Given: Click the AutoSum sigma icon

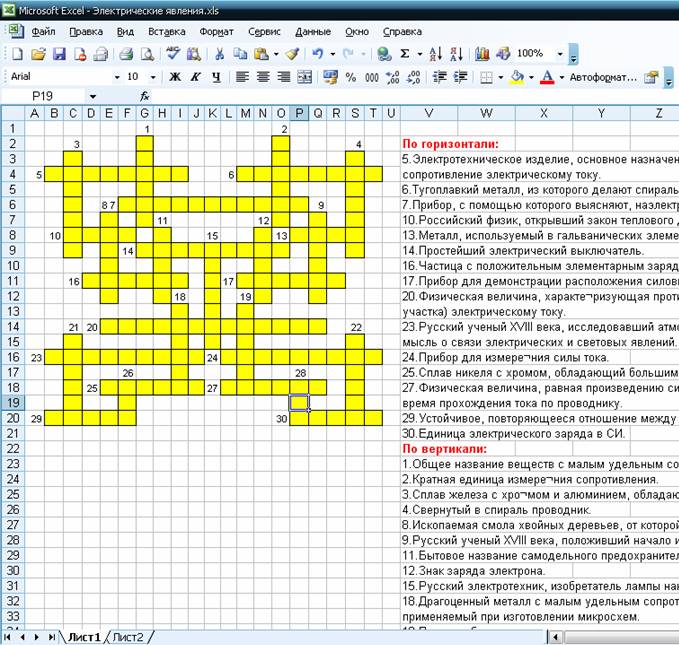Looking at the screenshot, I should point(405,54).
